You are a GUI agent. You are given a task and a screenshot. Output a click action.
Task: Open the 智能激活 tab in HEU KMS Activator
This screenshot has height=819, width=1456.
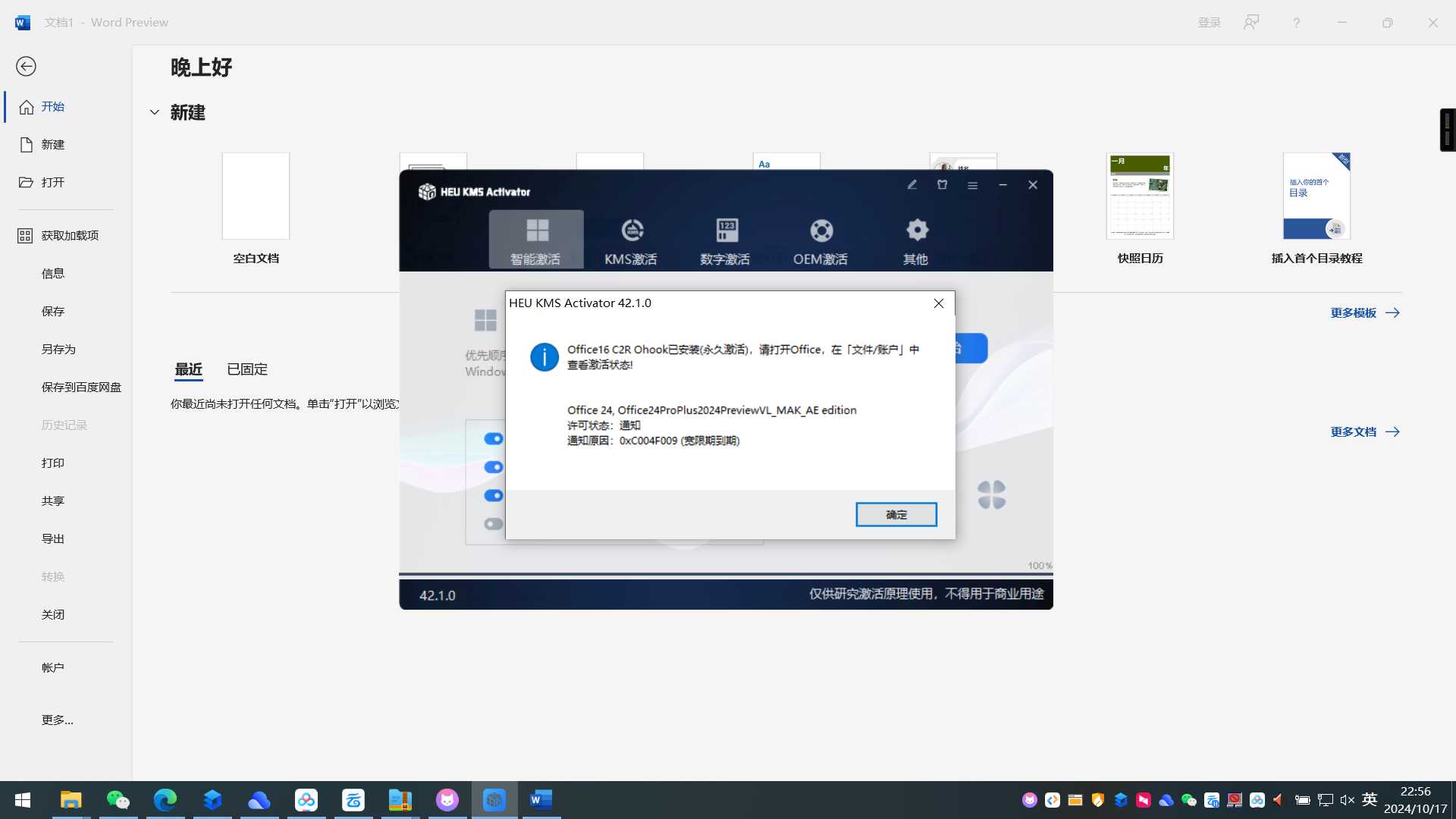536,240
